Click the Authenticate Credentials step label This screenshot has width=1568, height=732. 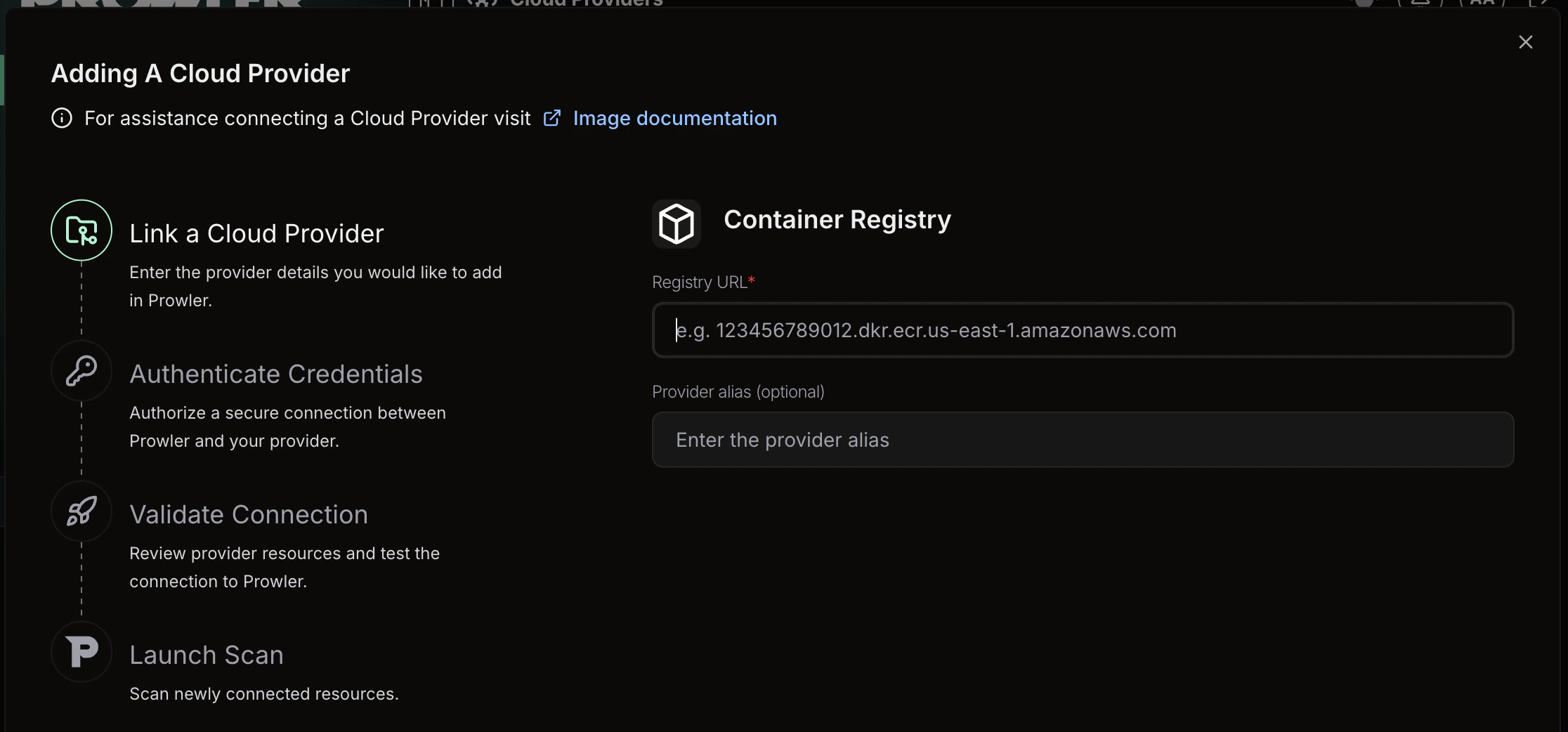click(x=275, y=374)
